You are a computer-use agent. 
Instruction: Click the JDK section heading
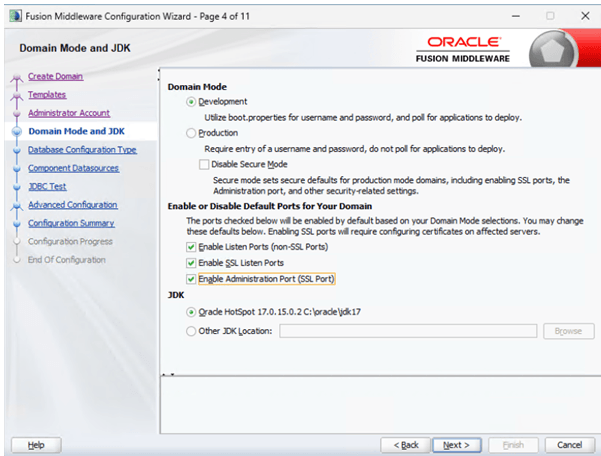click(x=176, y=295)
